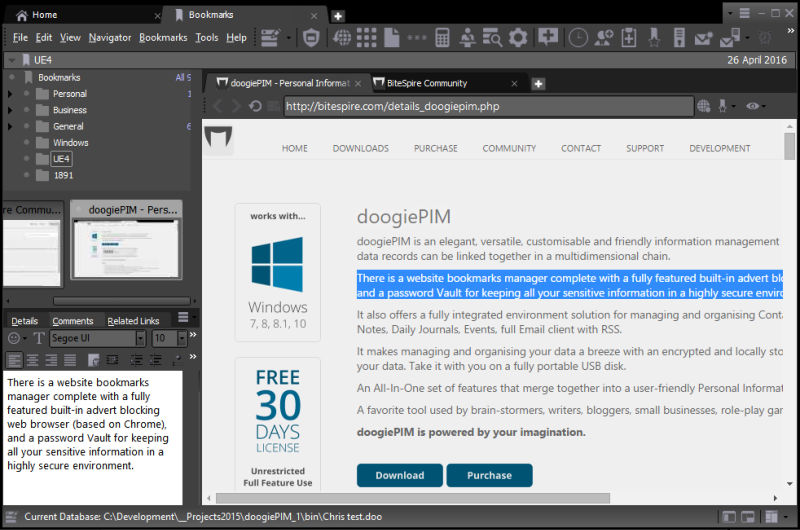Open the SUPPORT link in site navigation

[645, 148]
